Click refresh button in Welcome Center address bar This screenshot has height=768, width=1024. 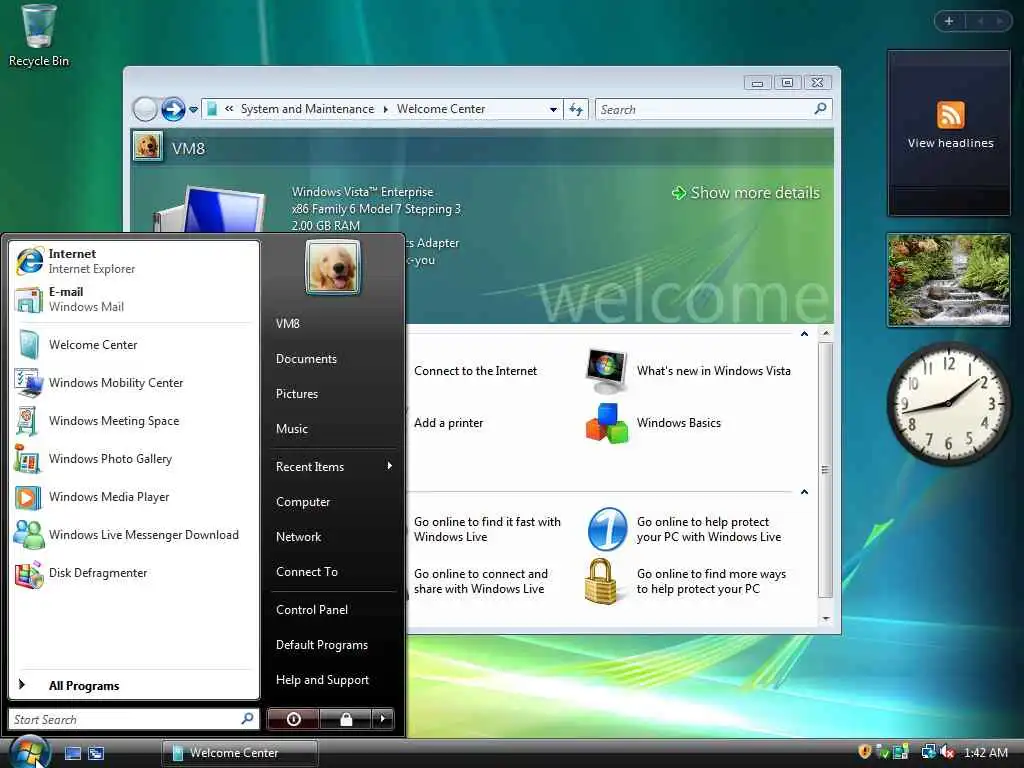576,109
